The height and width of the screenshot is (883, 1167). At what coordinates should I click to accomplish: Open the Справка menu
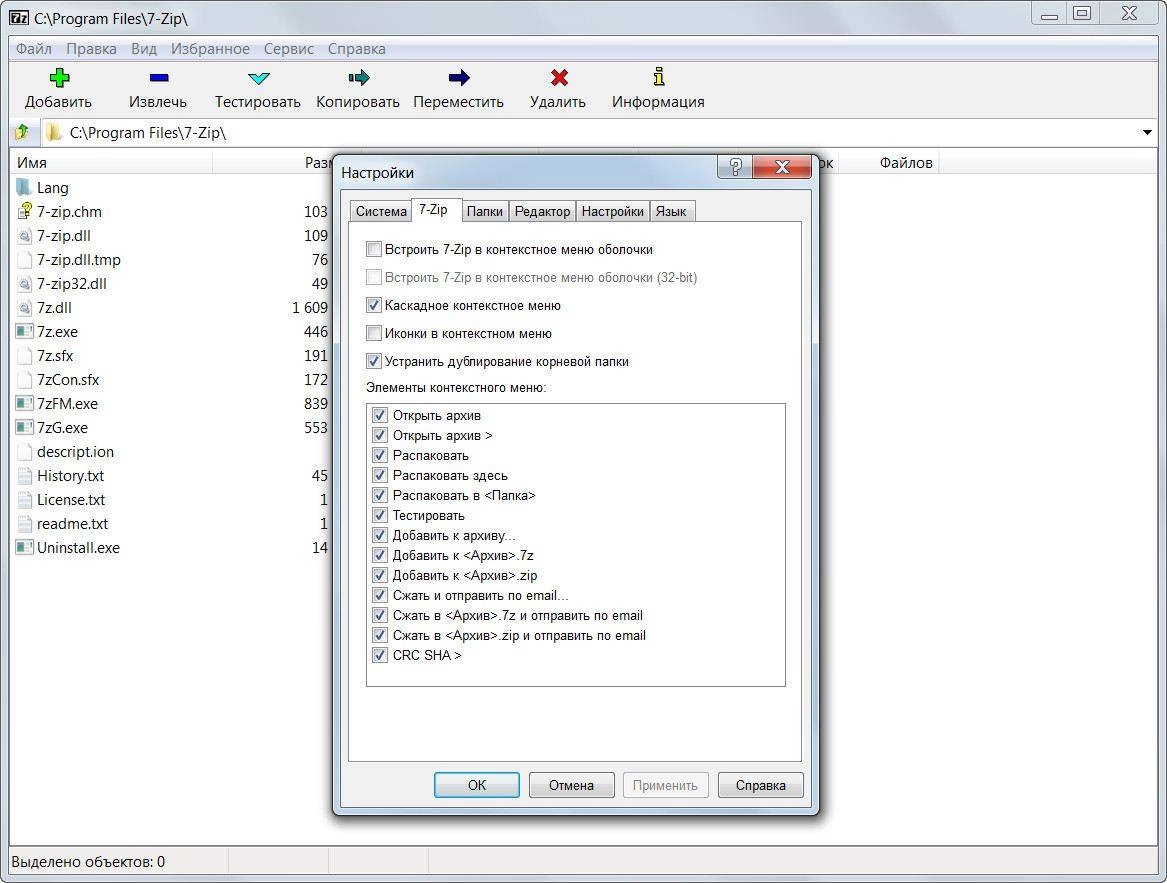click(357, 49)
